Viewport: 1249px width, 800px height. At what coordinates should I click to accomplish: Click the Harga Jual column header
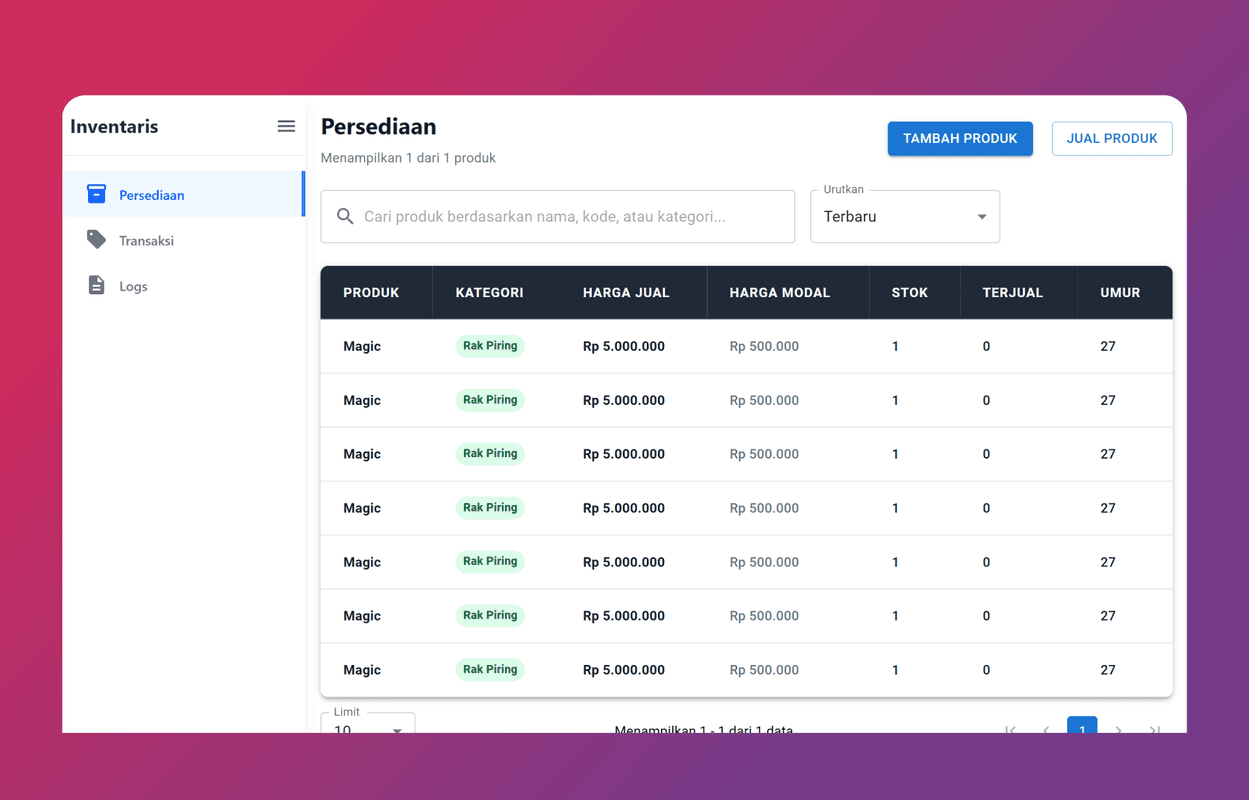pos(626,293)
